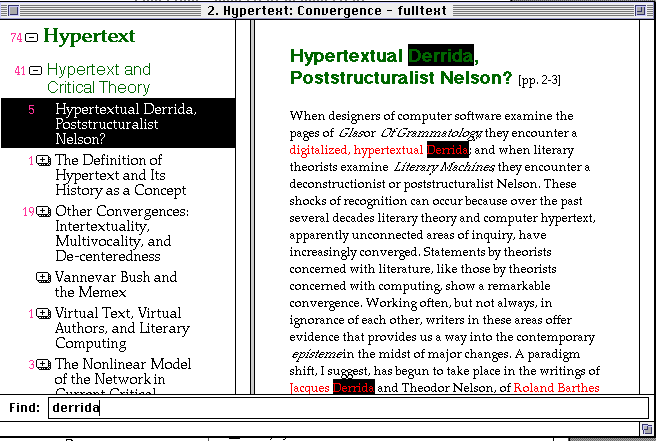Click the window title '2. Hypertext: Convergence - fulltext'
656x441 pixels.
(327, 10)
